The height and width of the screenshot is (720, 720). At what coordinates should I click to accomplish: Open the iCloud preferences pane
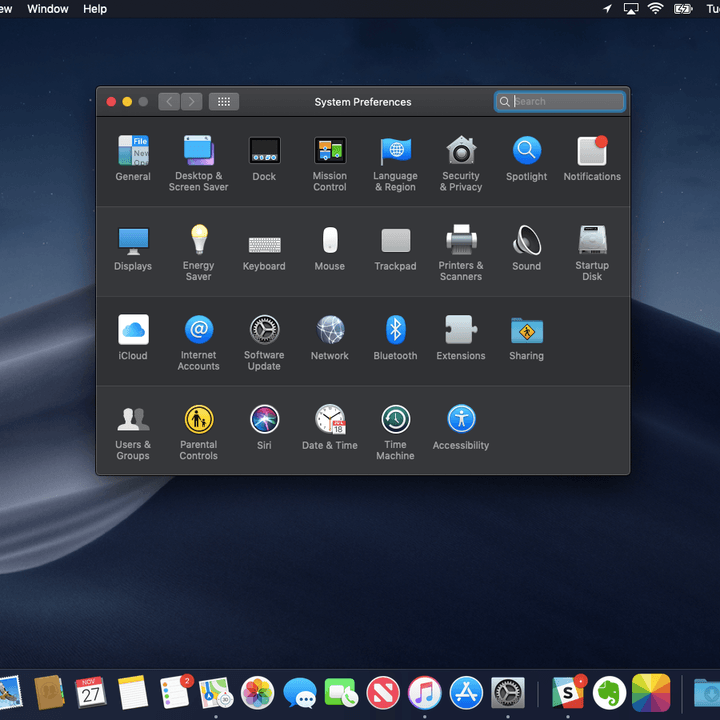[133, 337]
